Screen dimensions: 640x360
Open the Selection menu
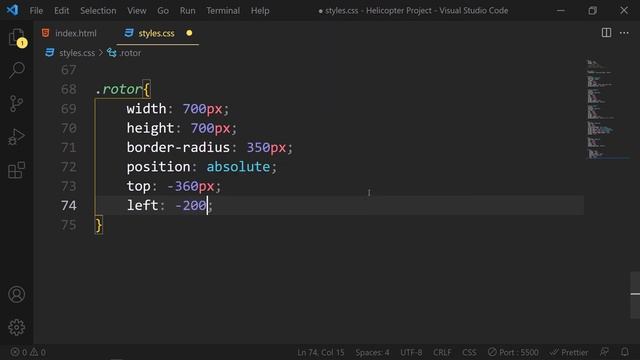pyautogui.click(x=98, y=11)
